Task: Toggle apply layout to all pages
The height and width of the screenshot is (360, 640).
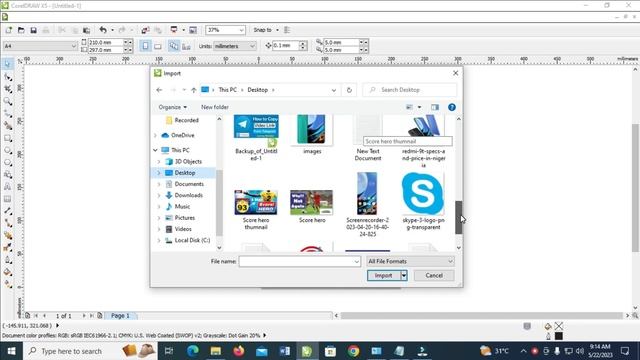Action: 173,46
